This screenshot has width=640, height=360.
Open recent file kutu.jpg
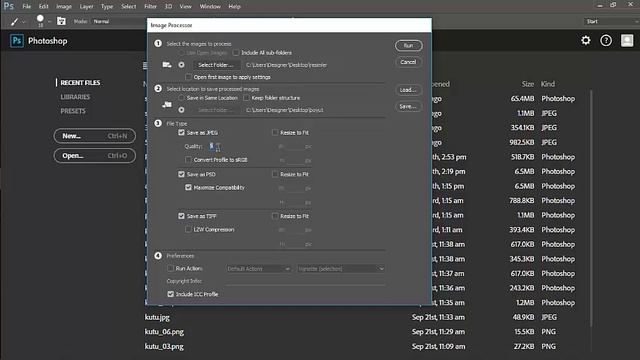pyautogui.click(x=157, y=317)
